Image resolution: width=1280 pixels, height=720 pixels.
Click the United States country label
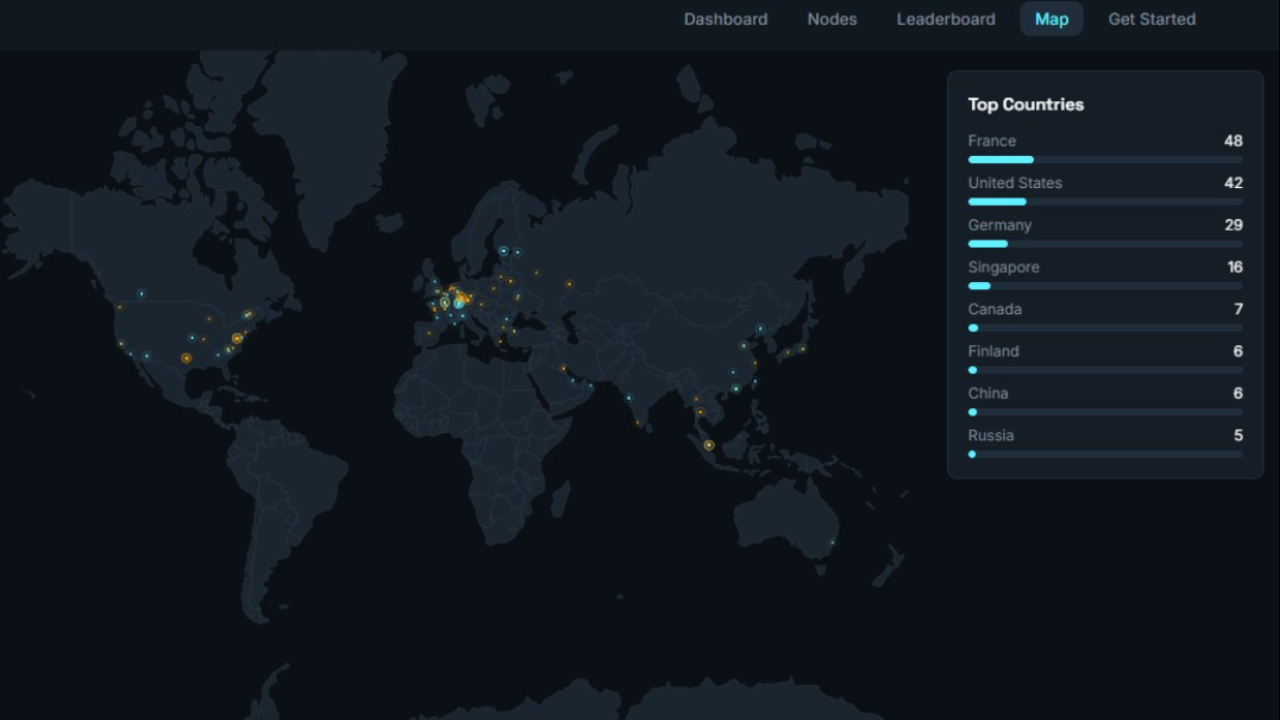[1015, 183]
